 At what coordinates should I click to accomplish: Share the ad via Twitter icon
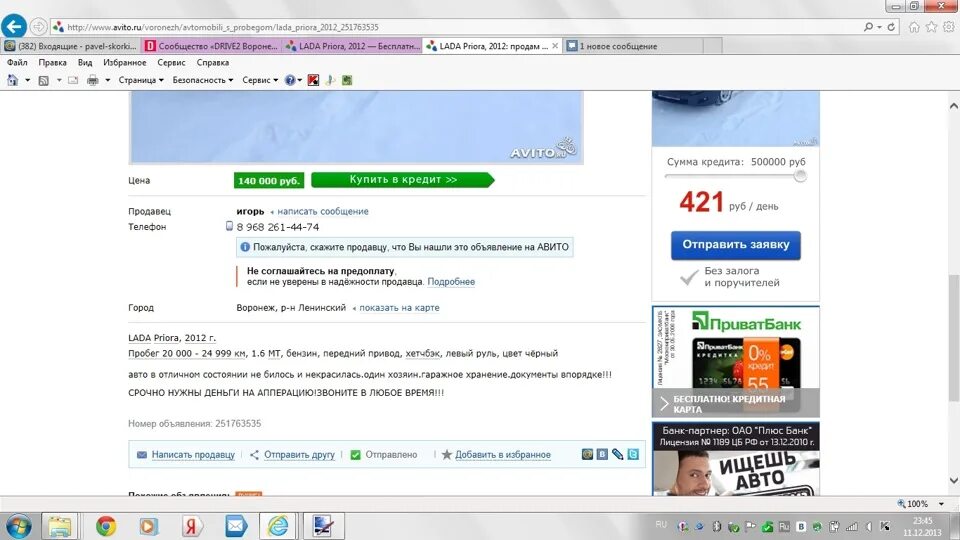point(633,454)
